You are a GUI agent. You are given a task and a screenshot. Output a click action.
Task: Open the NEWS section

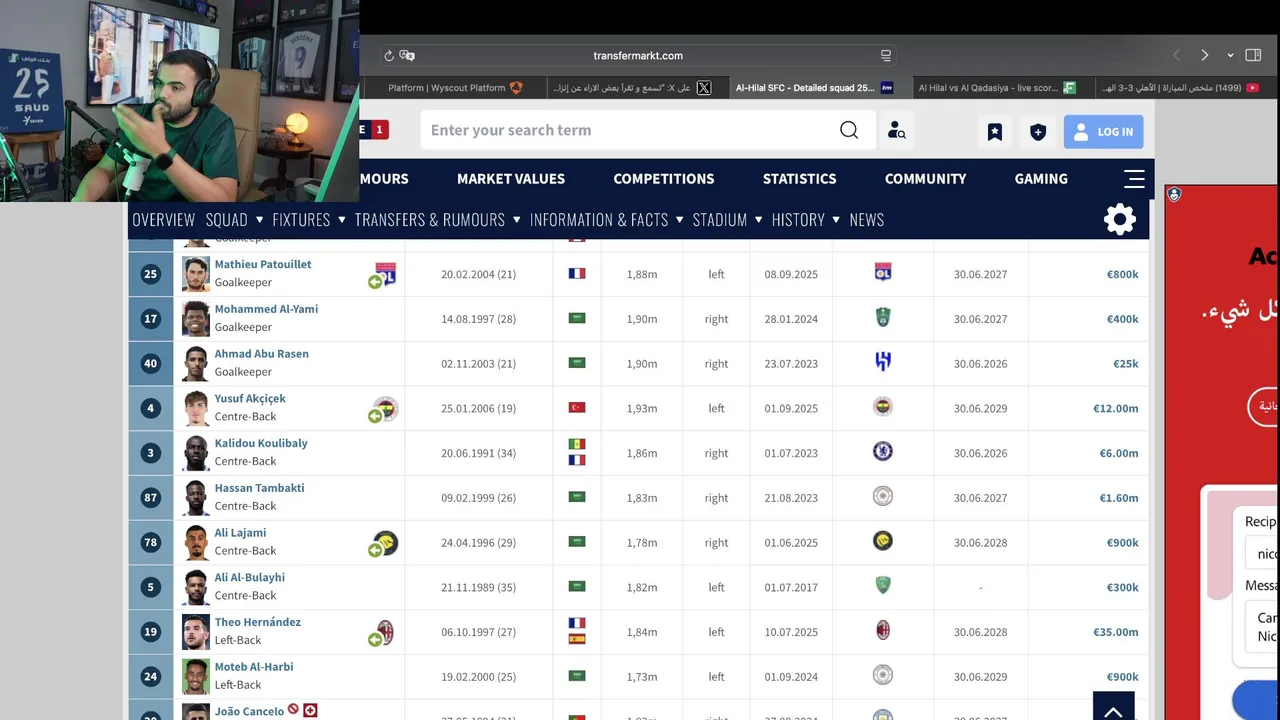(x=866, y=220)
